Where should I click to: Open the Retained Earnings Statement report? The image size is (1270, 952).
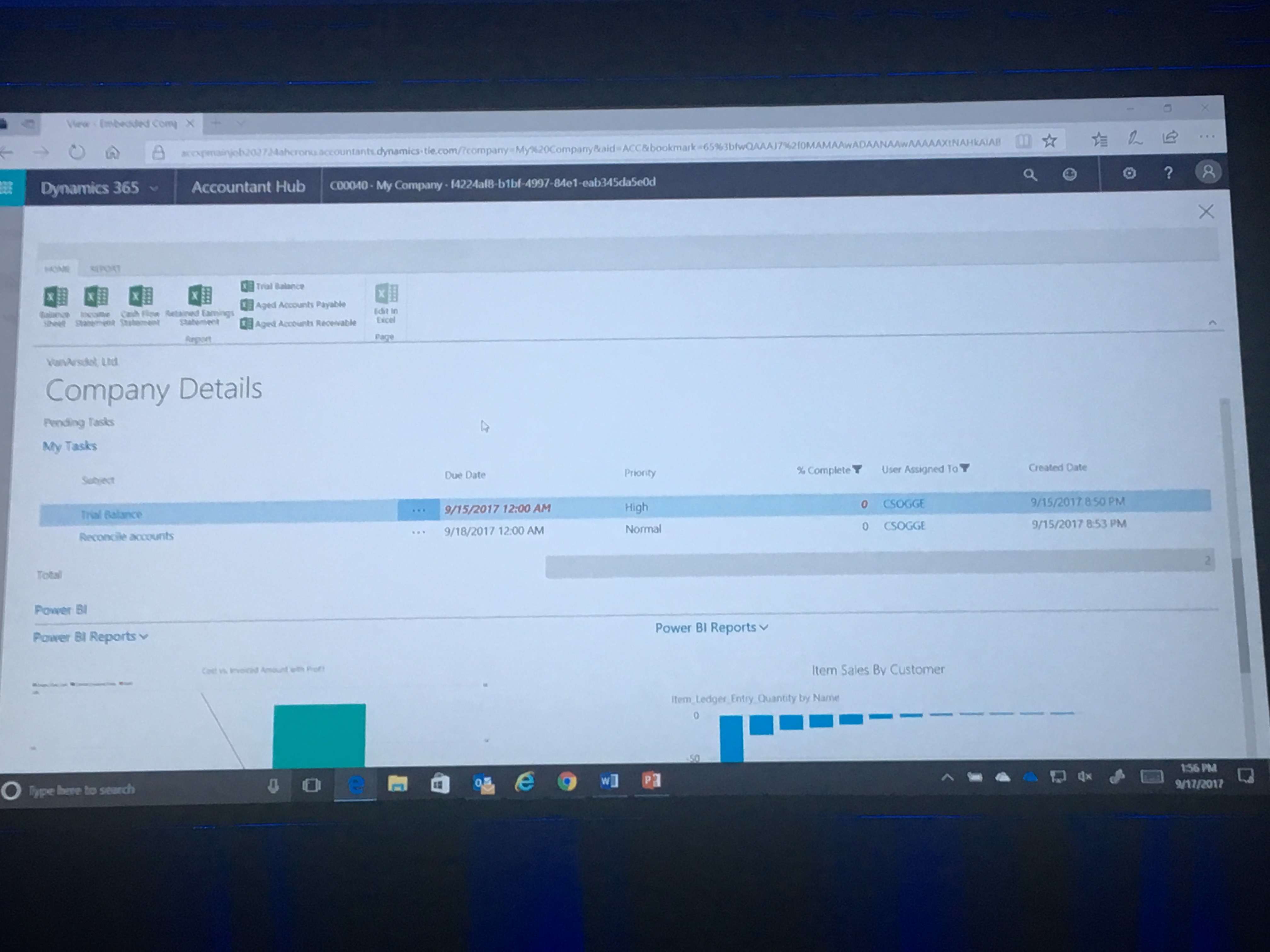coord(199,305)
